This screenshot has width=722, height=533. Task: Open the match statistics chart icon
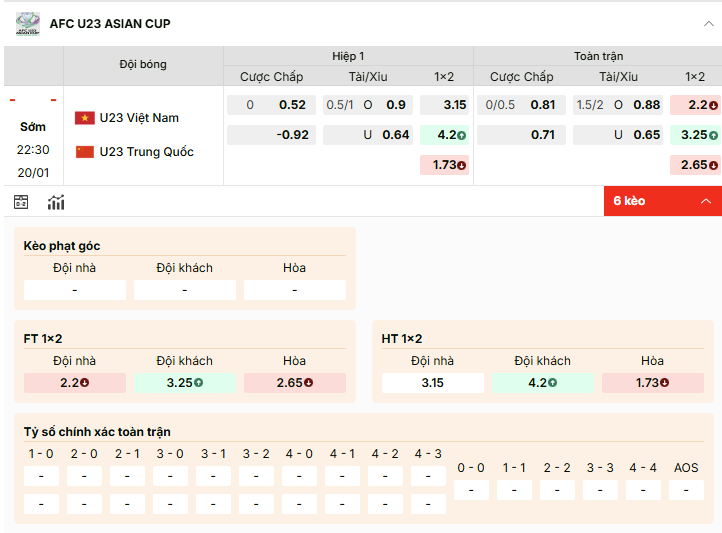tap(56, 202)
